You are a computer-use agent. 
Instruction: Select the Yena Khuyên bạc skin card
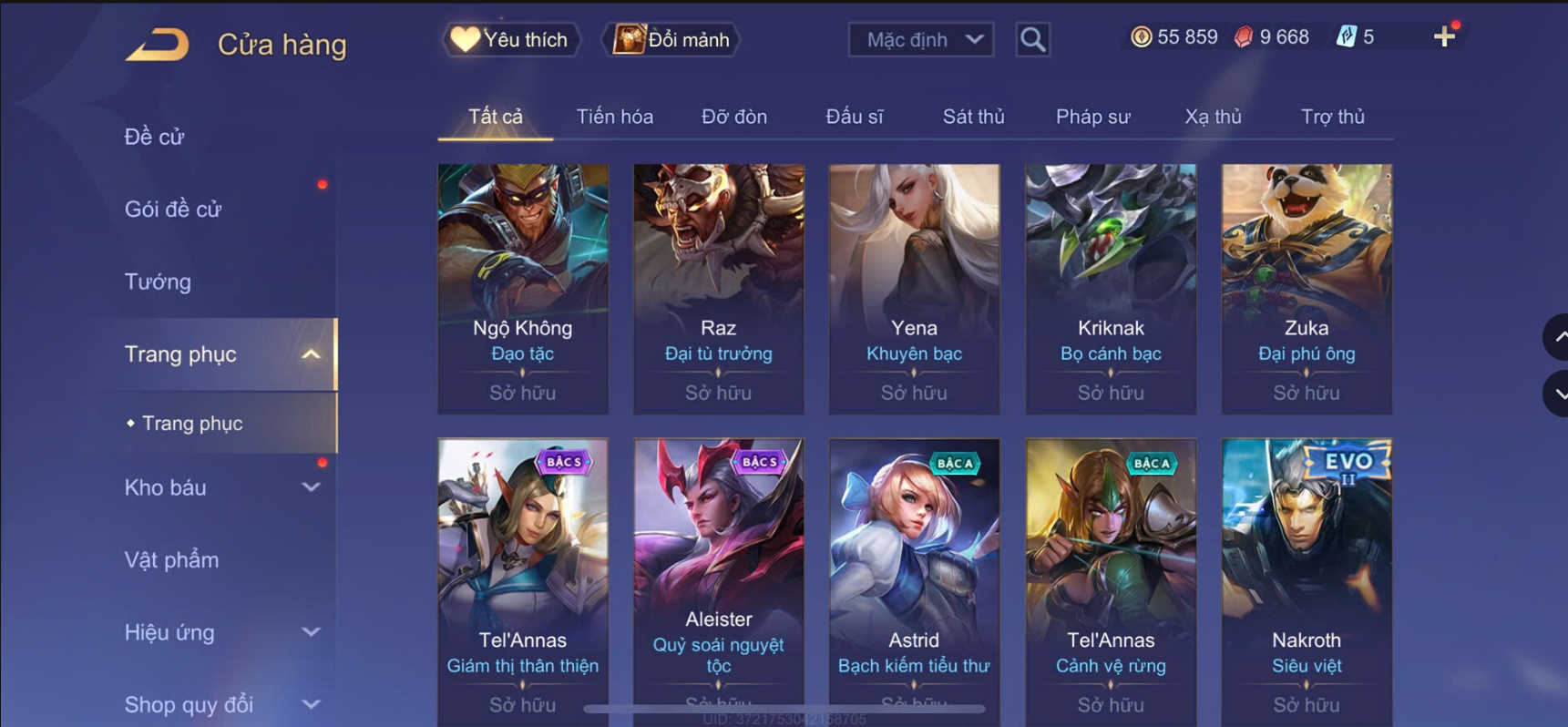(x=914, y=289)
